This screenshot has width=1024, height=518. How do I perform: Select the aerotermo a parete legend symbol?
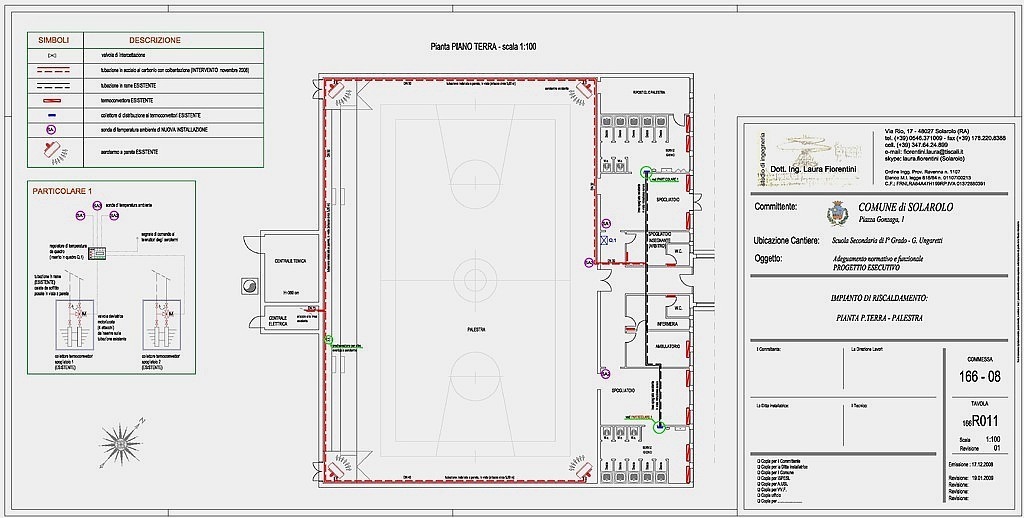click(54, 150)
